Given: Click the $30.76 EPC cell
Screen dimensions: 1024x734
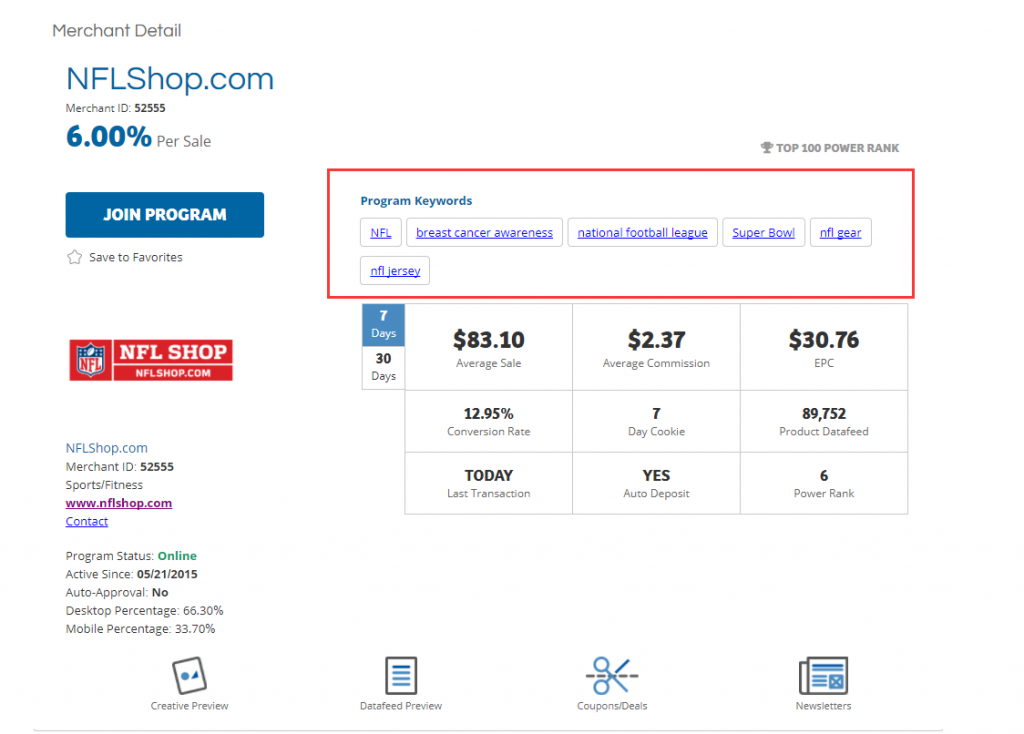Looking at the screenshot, I should coord(824,347).
